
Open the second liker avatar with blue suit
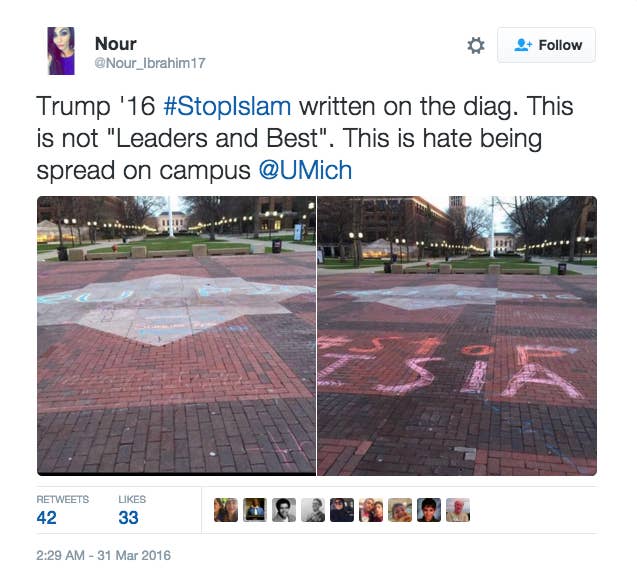click(x=255, y=510)
